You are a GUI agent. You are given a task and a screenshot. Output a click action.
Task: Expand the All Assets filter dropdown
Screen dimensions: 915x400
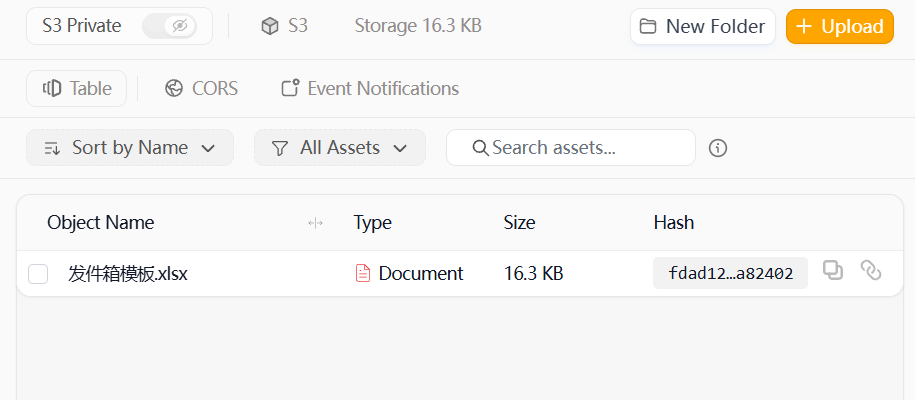coord(340,148)
